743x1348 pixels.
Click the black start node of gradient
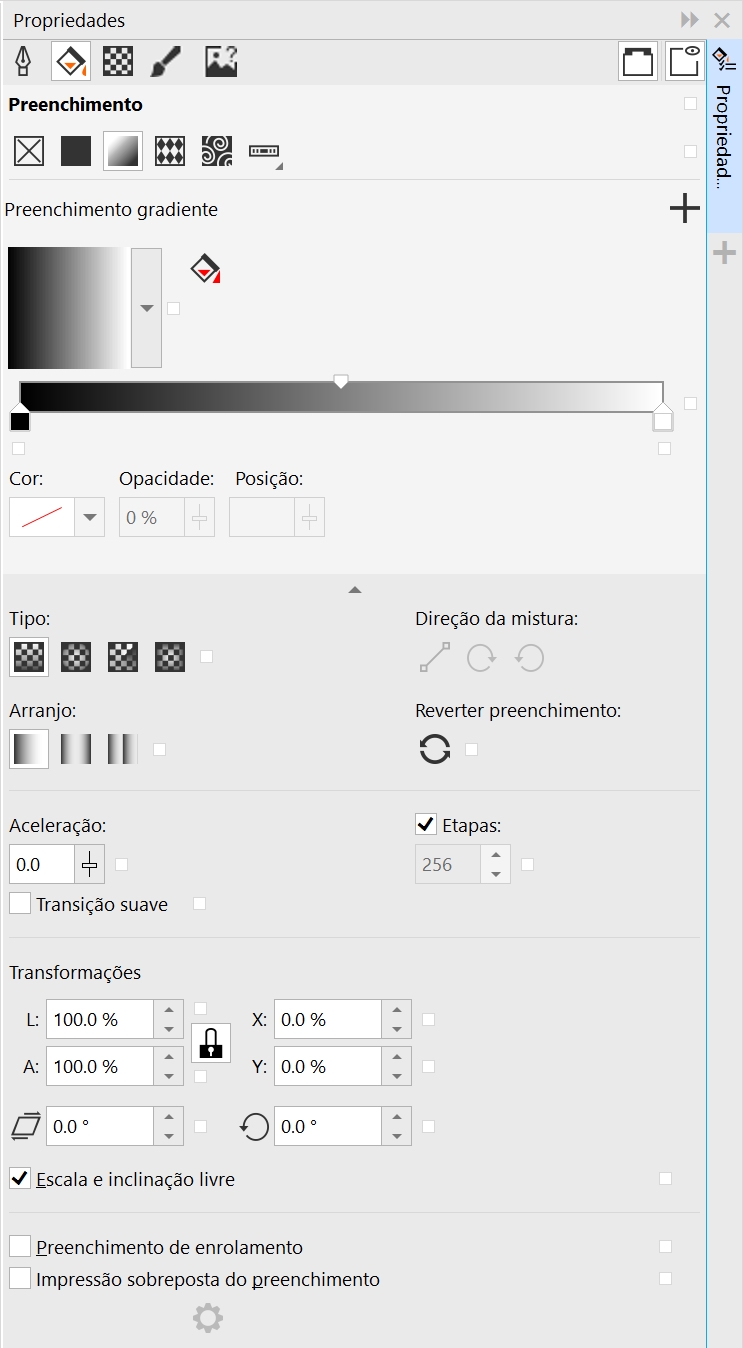[20, 419]
